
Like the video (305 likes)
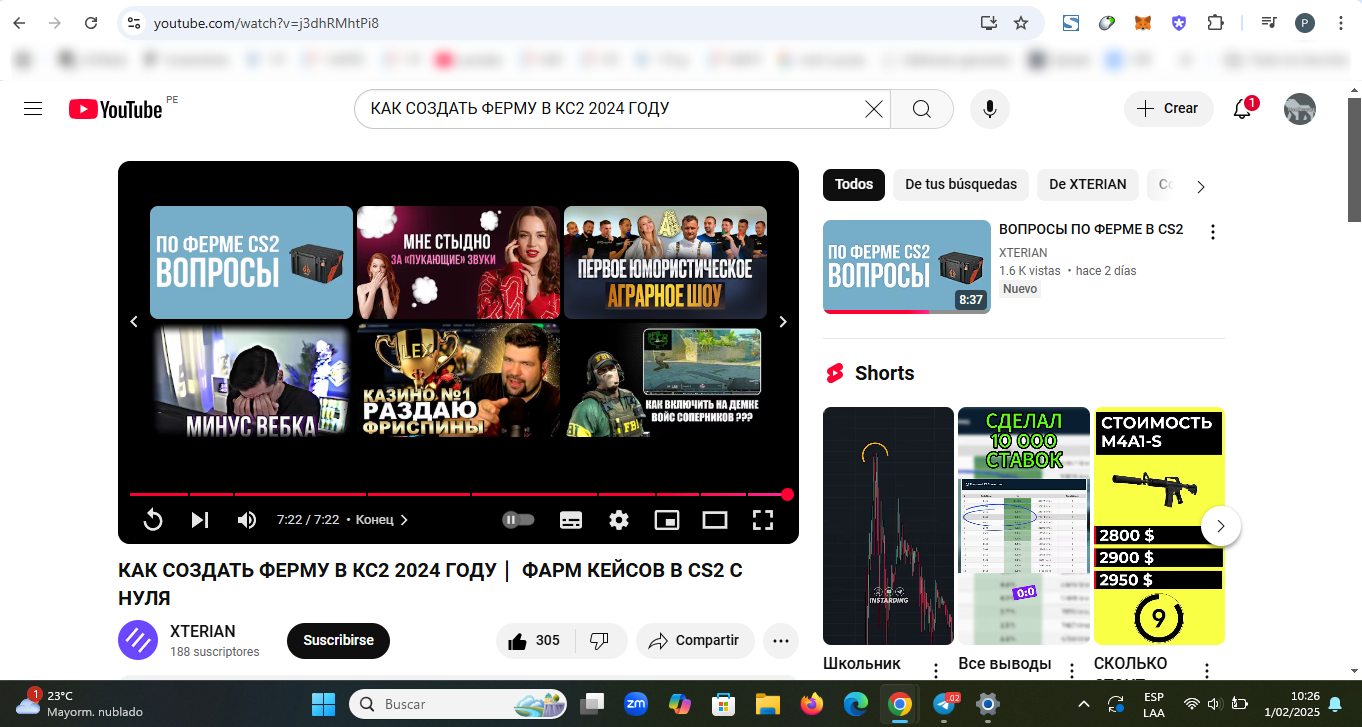coord(534,641)
